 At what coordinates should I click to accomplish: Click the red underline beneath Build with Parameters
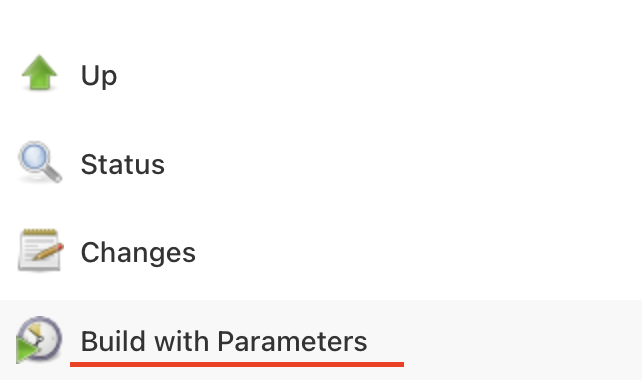(237, 364)
